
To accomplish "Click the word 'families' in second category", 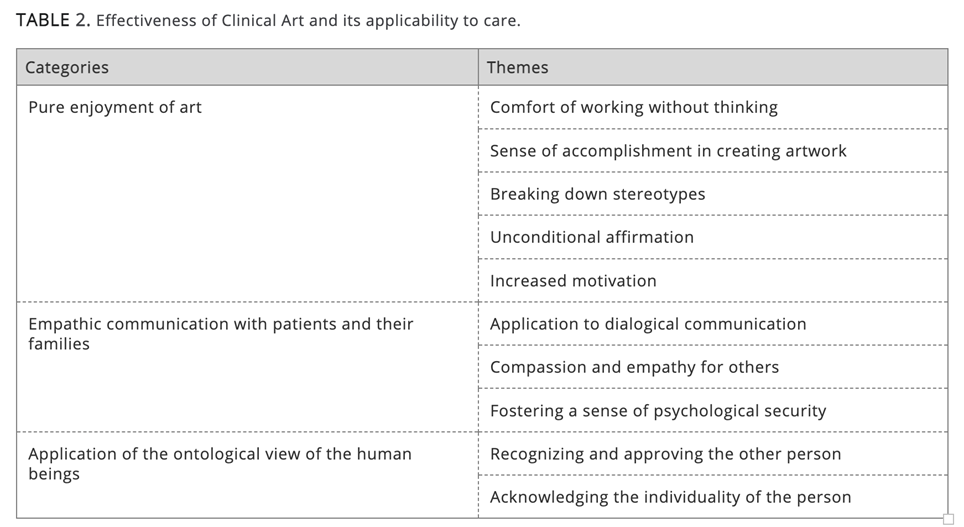I will tap(59, 344).
